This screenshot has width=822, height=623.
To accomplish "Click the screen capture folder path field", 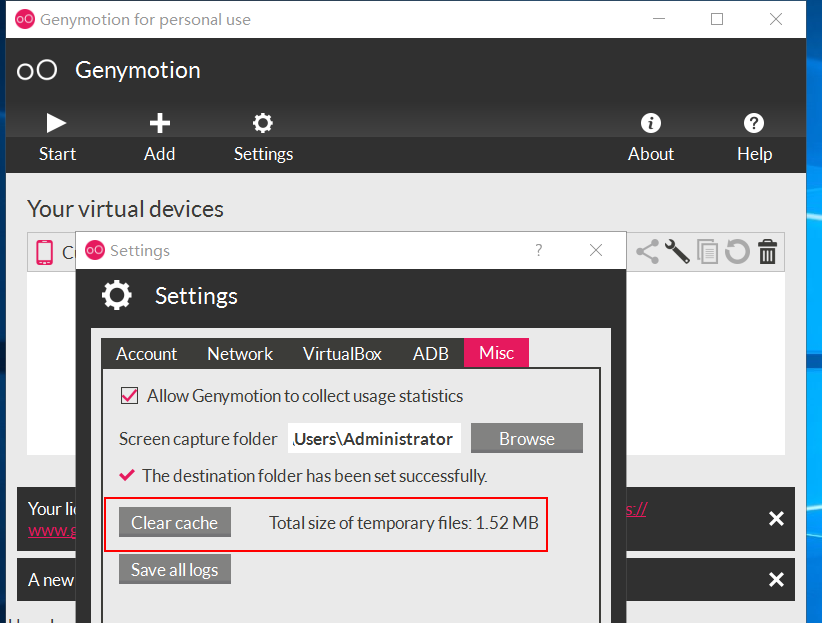I will click(x=374, y=438).
